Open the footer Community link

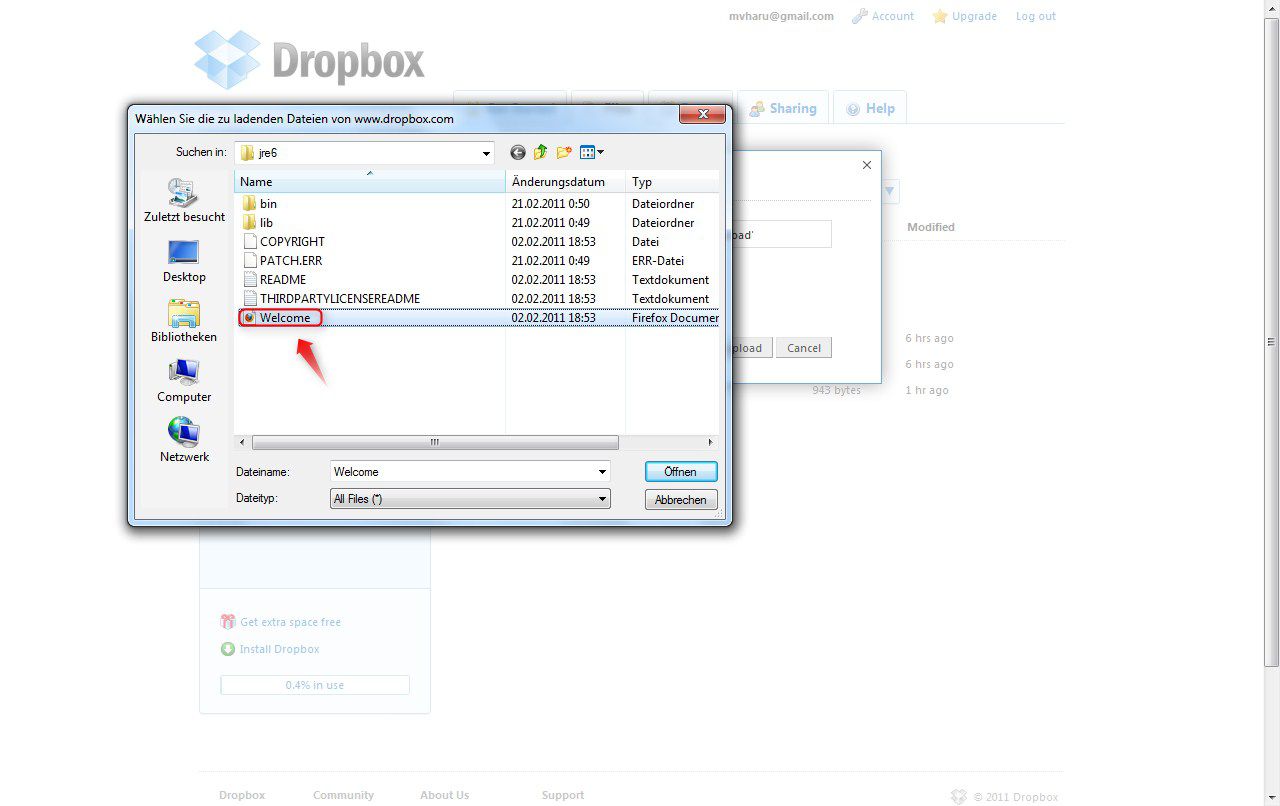[343, 795]
